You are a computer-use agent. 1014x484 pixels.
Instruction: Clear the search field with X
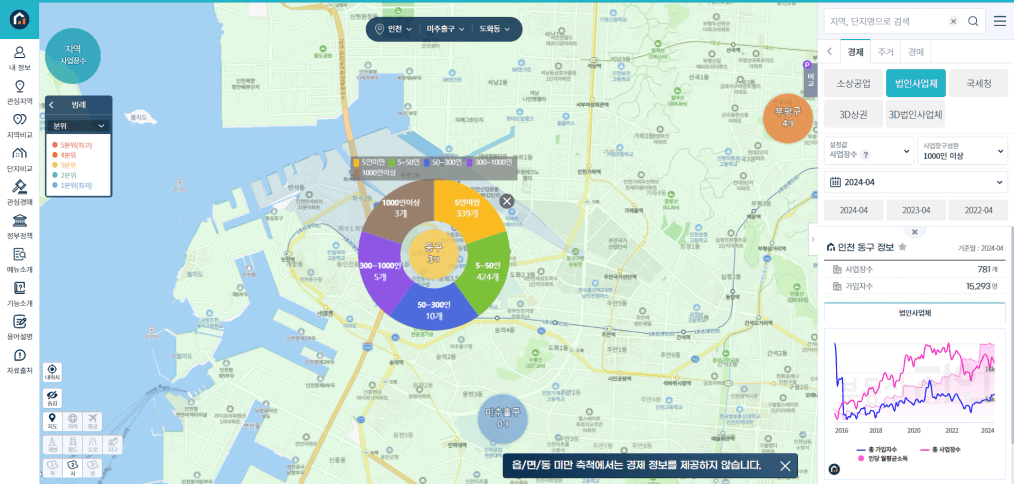(x=953, y=21)
